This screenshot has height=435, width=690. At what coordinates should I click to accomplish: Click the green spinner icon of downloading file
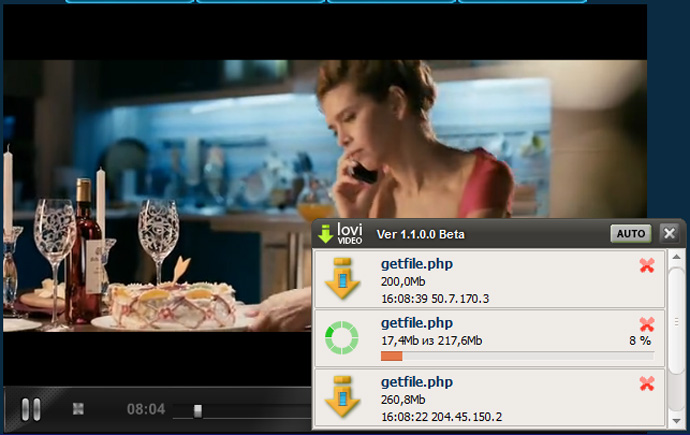click(342, 338)
